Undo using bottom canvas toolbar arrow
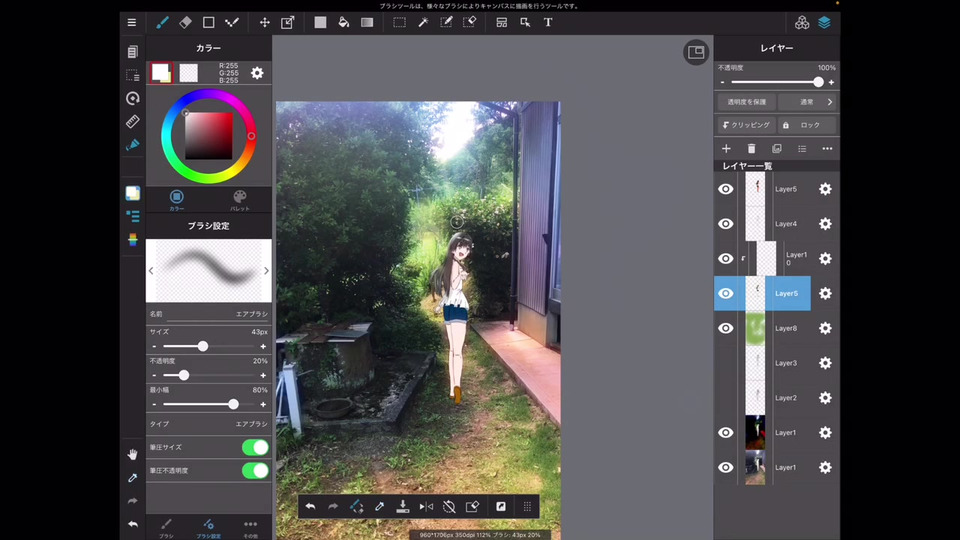The width and height of the screenshot is (960, 540). point(310,506)
